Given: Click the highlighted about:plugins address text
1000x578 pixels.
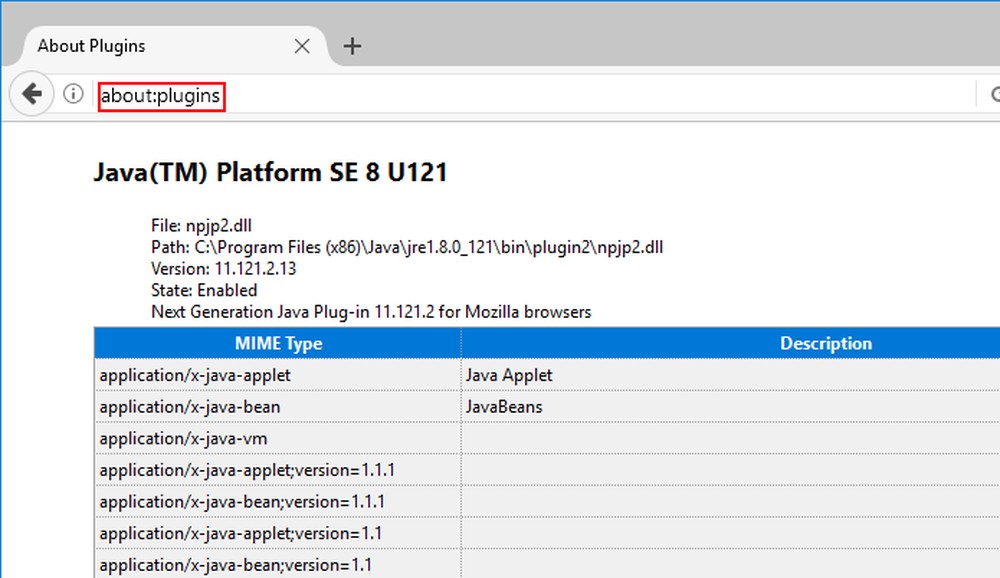Looking at the screenshot, I should [x=161, y=95].
